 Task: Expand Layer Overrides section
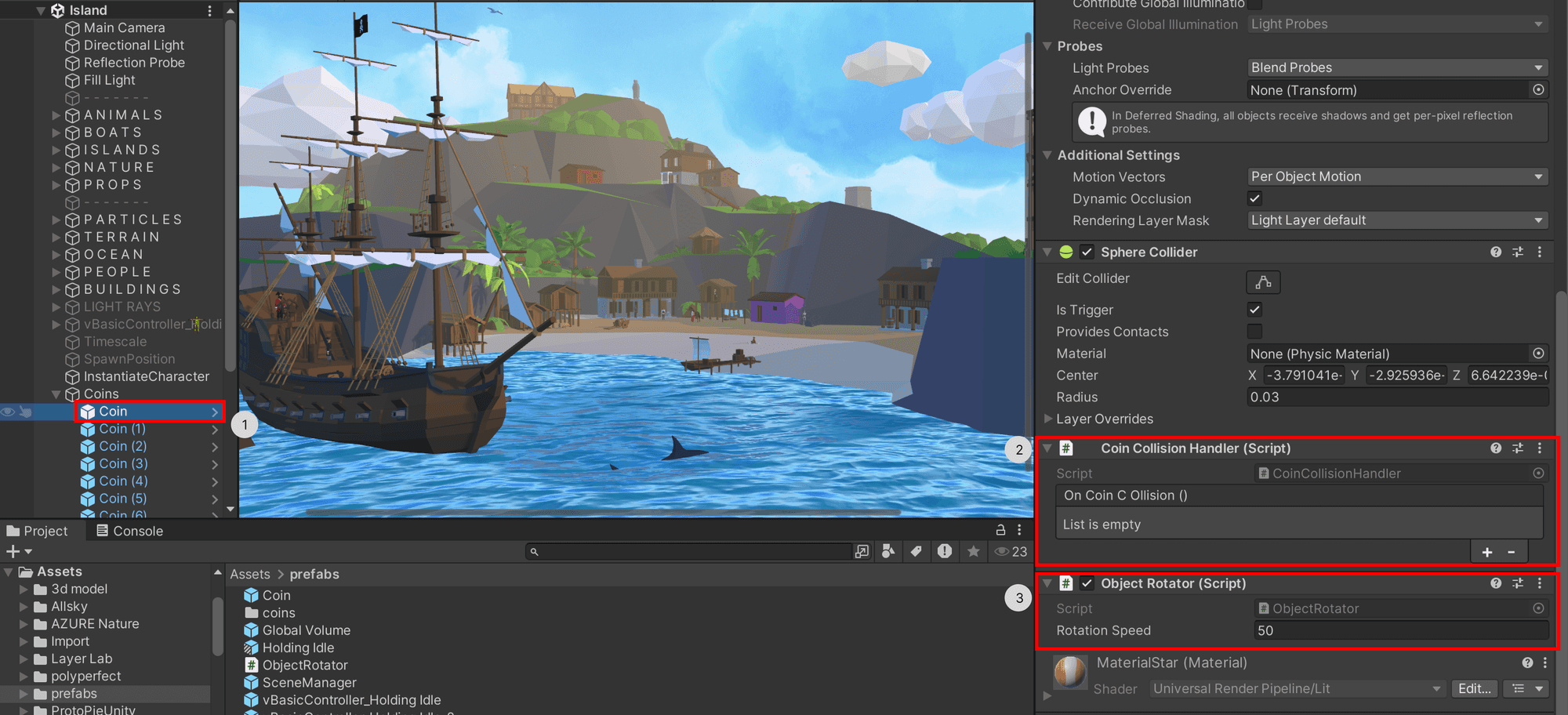pos(1048,419)
